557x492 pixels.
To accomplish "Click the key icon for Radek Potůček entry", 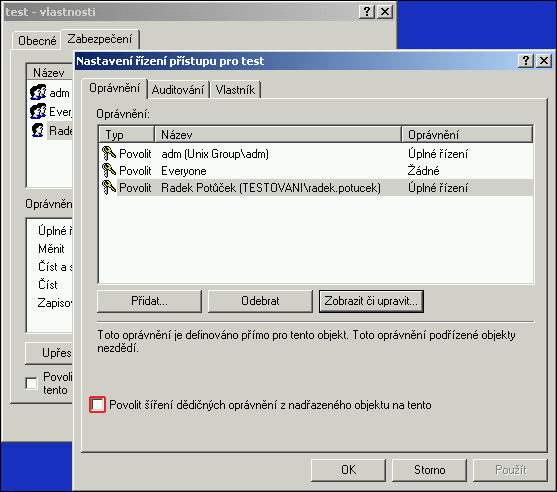I will [109, 188].
